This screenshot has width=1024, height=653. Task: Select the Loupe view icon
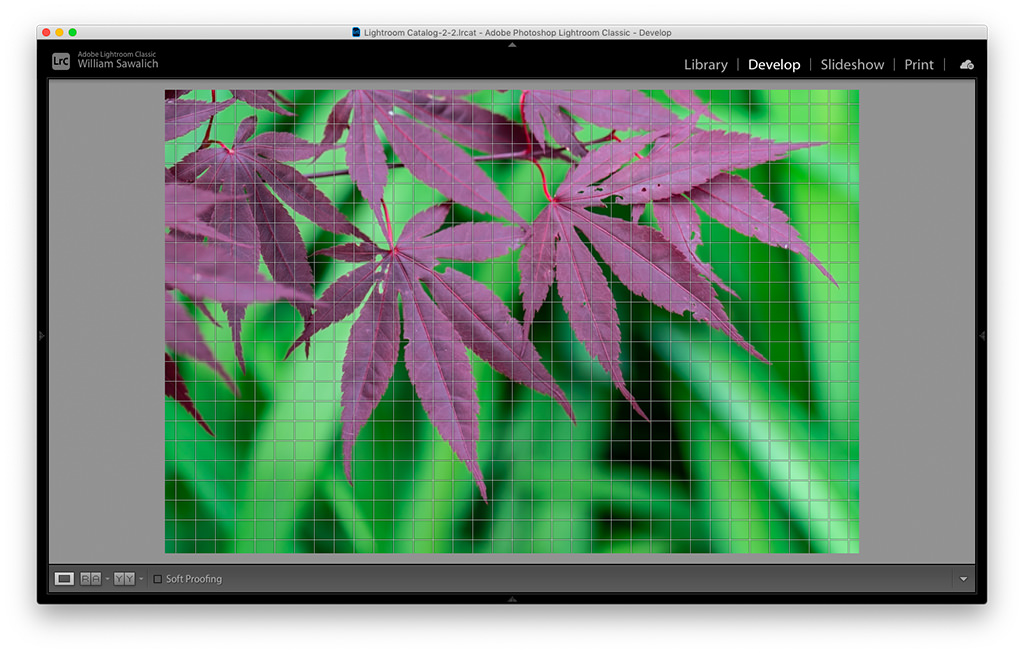pyautogui.click(x=64, y=579)
